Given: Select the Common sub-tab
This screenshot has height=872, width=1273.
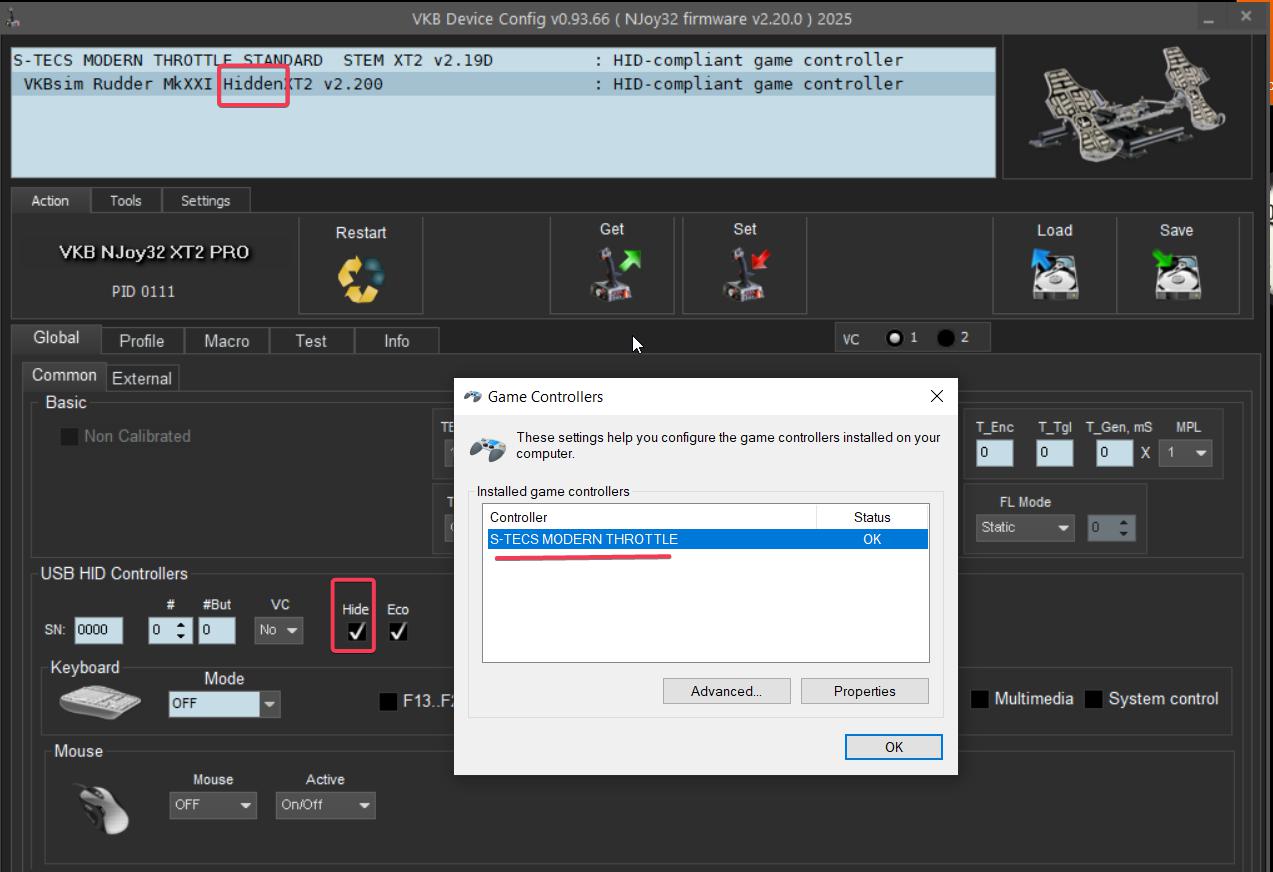Looking at the screenshot, I should tap(64, 375).
